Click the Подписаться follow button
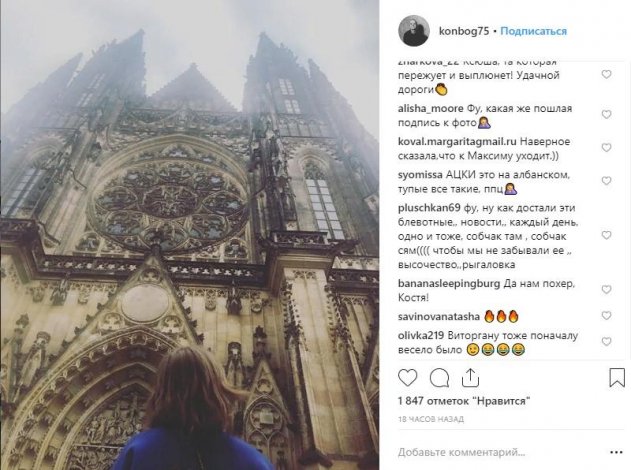Screen dimensions: 631x470 [533, 31]
